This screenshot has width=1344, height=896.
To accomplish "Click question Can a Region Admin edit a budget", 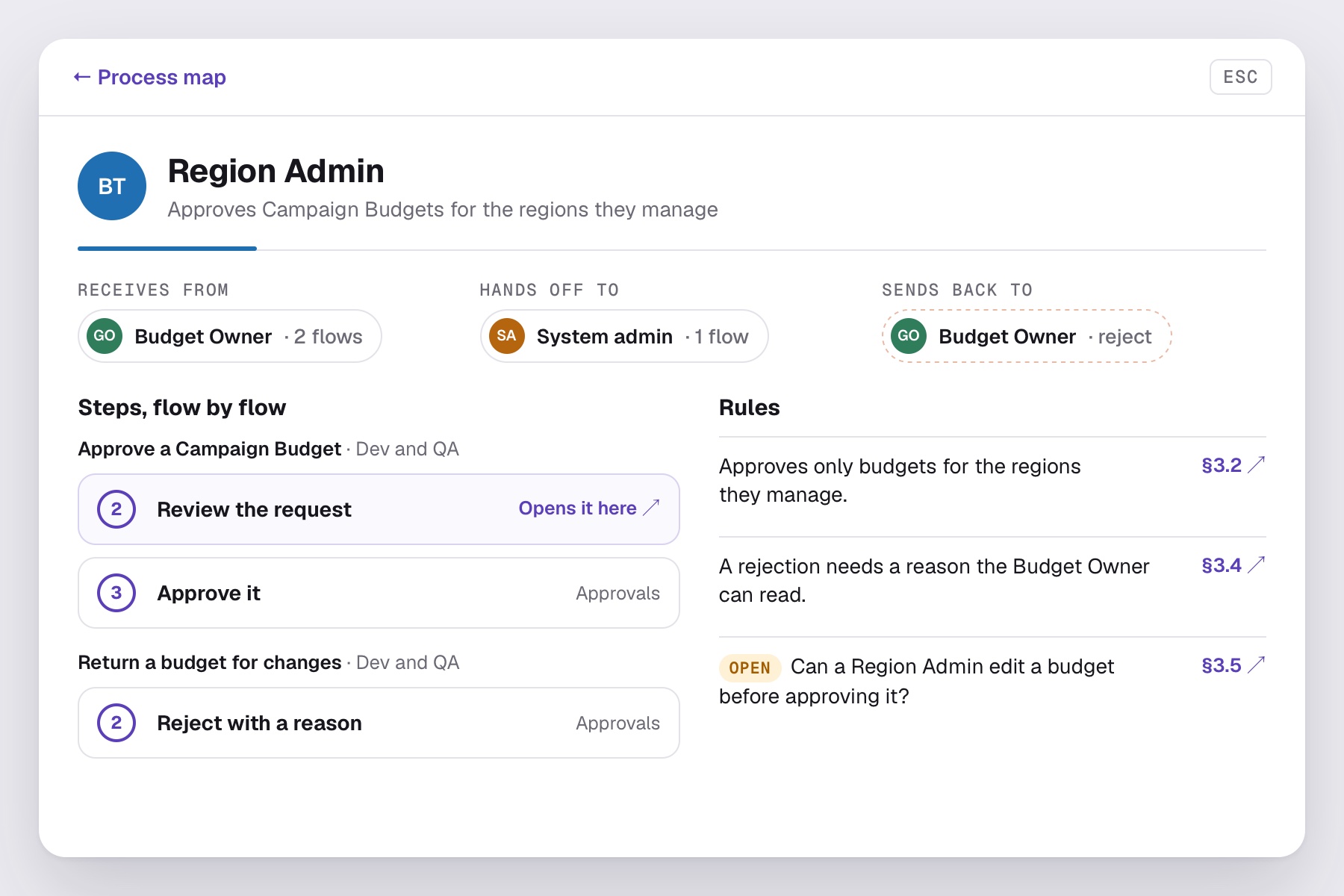I will [917, 681].
